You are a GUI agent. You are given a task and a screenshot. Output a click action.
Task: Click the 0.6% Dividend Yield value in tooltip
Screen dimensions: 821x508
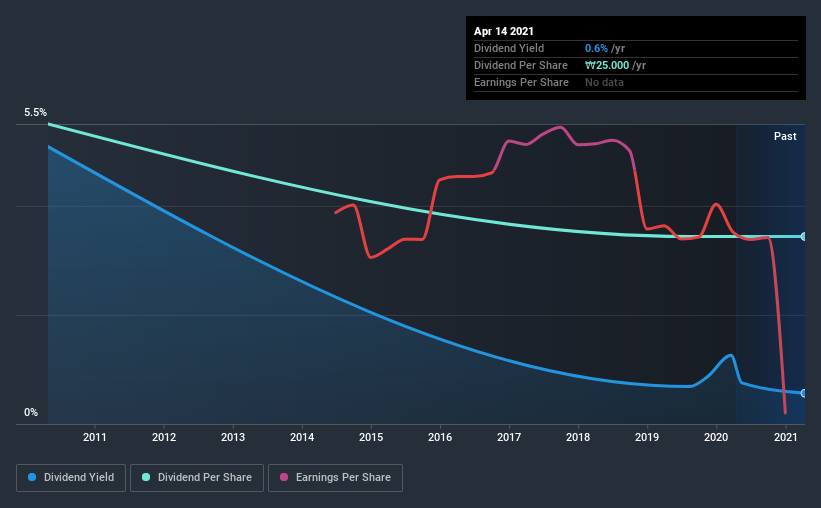coord(596,48)
